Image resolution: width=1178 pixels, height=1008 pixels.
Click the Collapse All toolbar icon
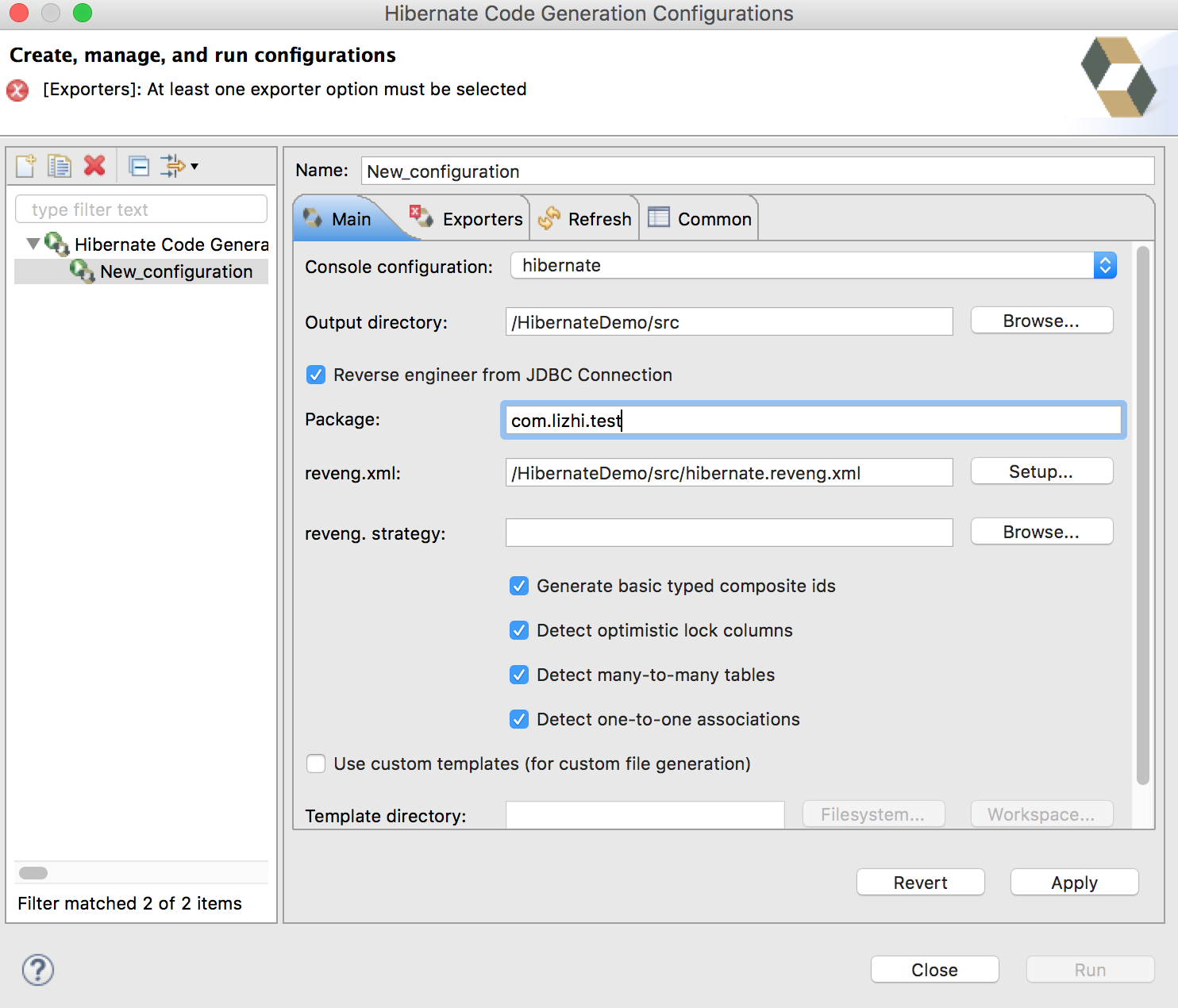coord(139,166)
